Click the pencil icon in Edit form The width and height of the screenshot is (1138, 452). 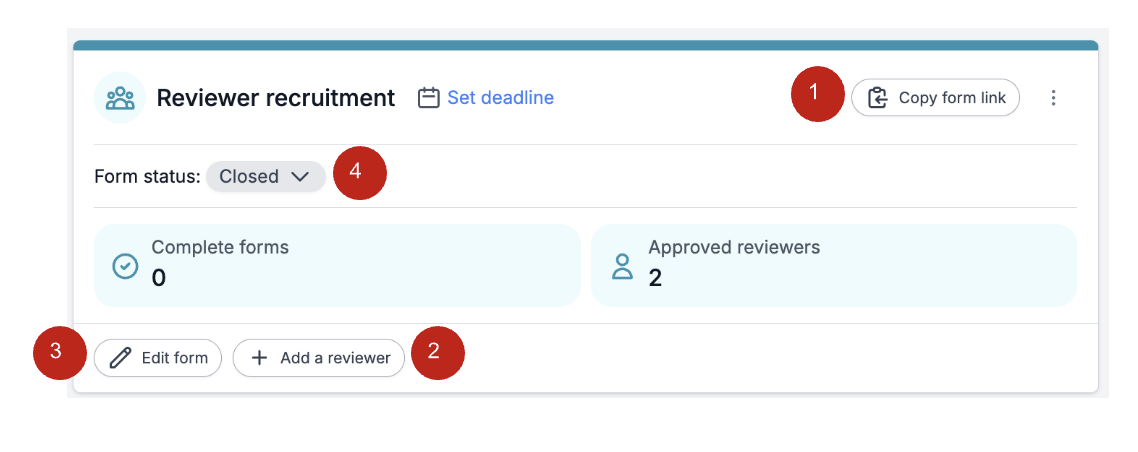[120, 358]
